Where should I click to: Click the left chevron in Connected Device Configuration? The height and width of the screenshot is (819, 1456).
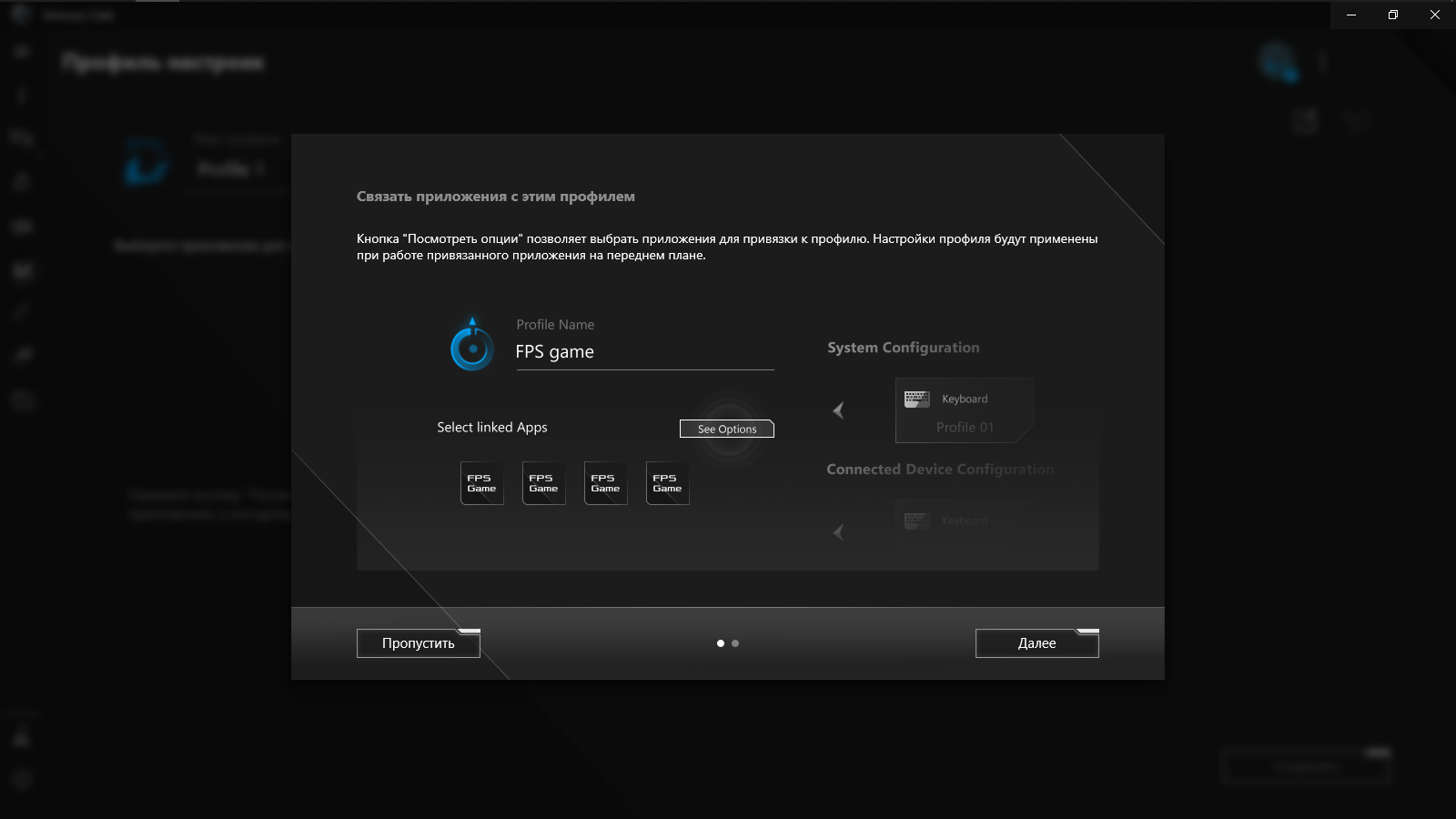coord(839,533)
